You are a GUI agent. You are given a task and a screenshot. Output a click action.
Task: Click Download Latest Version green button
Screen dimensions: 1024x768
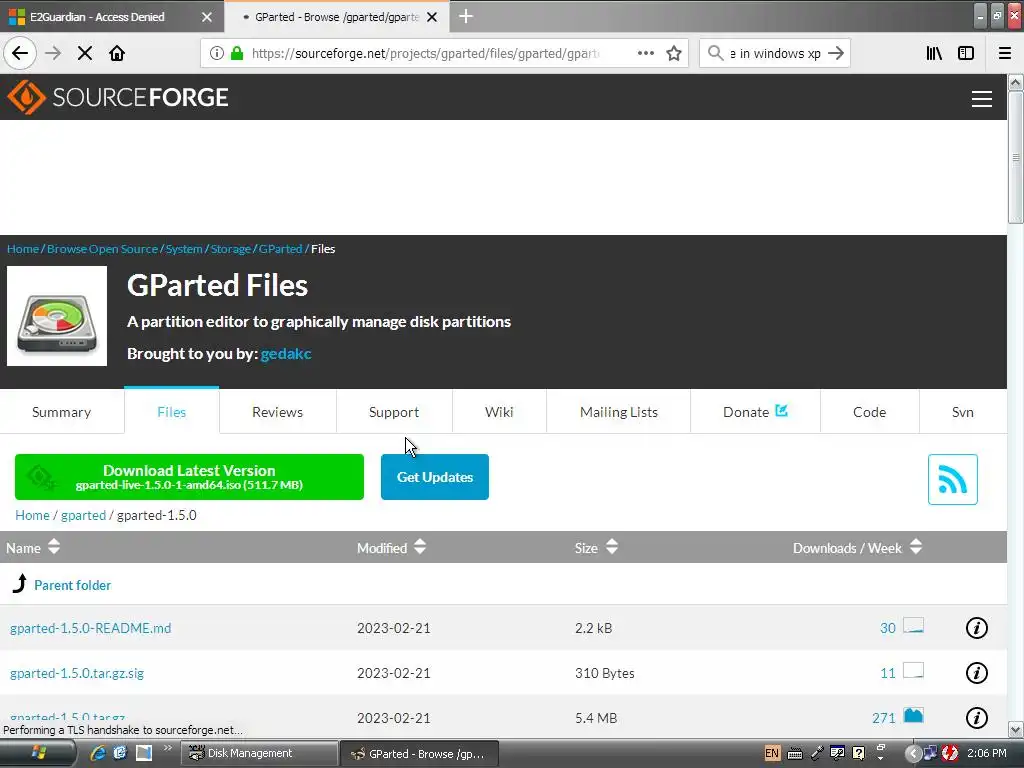point(189,477)
